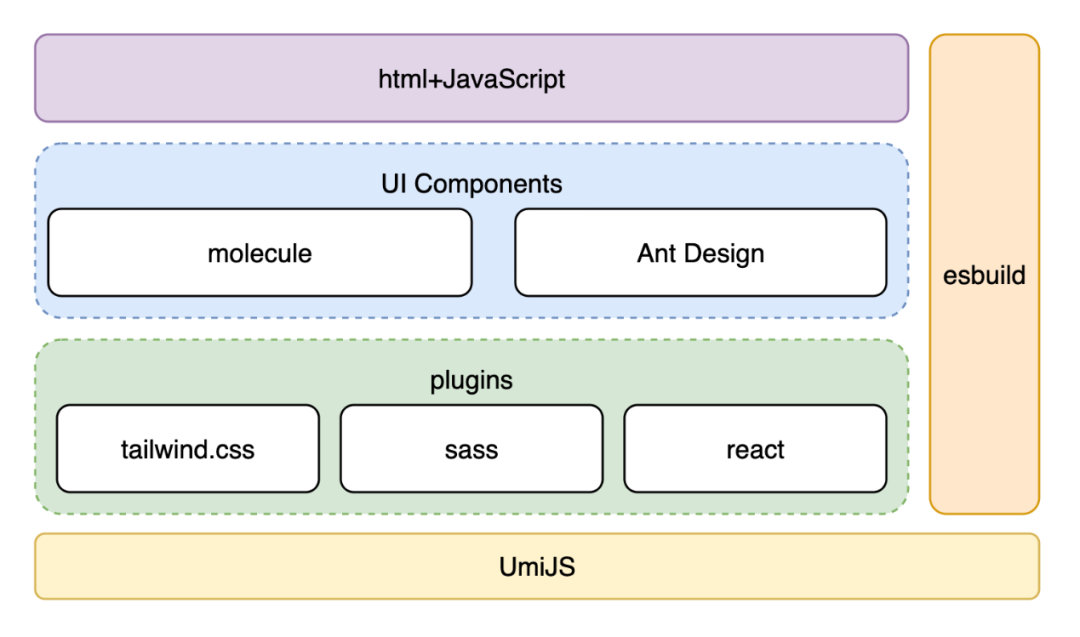Select the react plugin box
This screenshot has width=1080, height=637.
(x=756, y=449)
